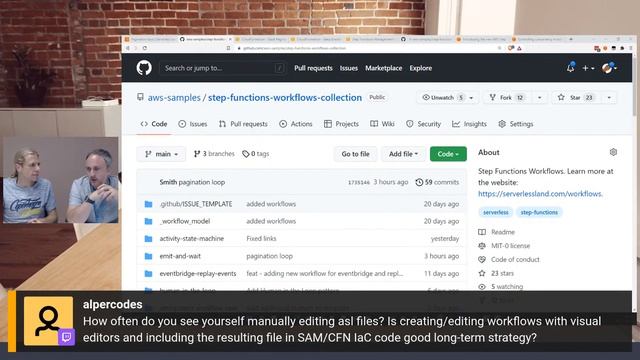Open the Readme link in About
Screen dimensions: 640x360
pos(496,232)
